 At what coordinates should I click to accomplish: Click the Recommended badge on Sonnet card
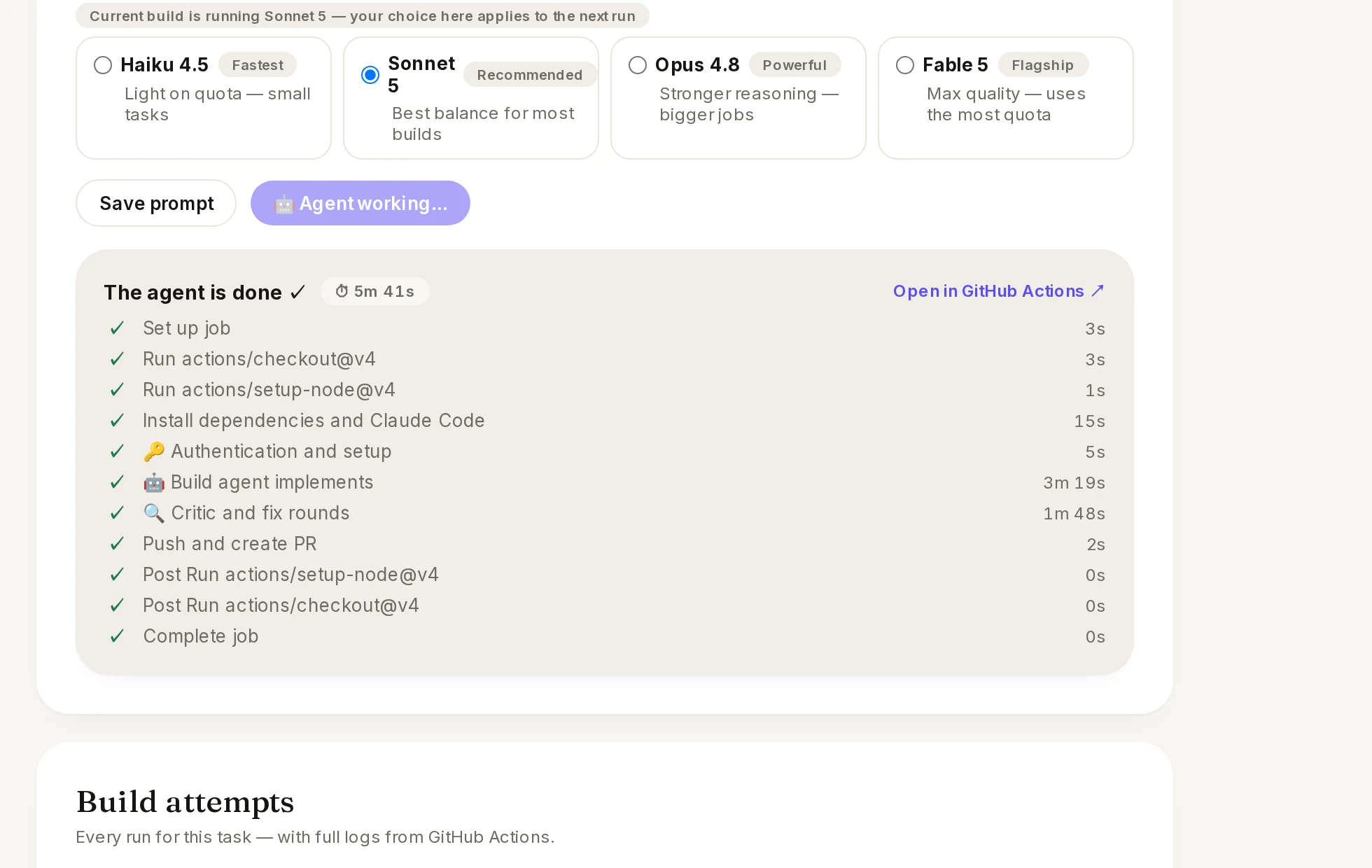530,75
